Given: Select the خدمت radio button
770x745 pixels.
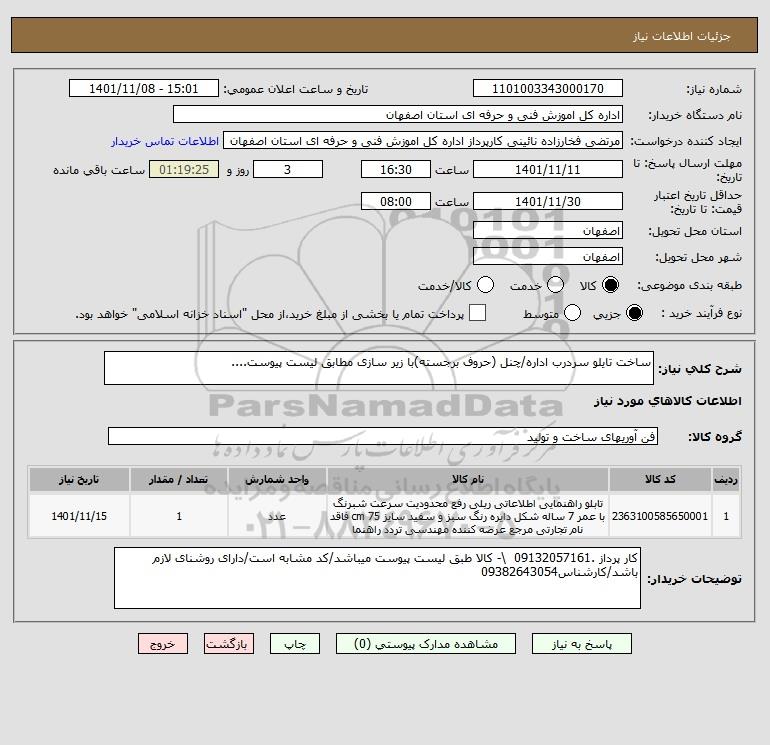Looking at the screenshot, I should (555, 285).
